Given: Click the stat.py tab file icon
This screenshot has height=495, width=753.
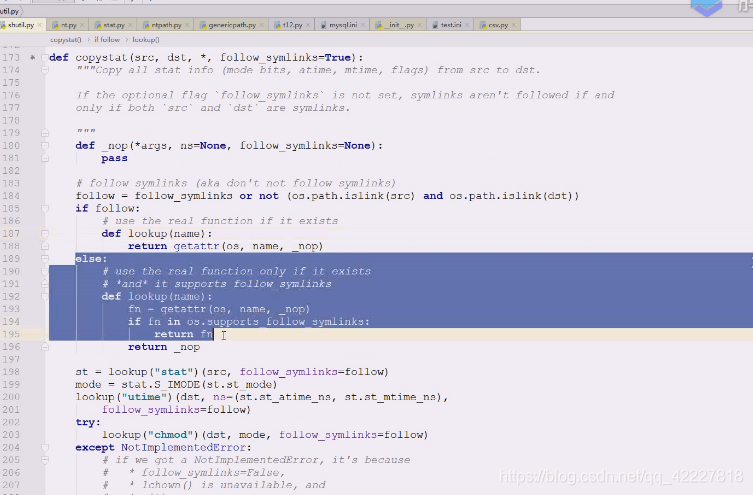Looking at the screenshot, I should [x=98, y=25].
